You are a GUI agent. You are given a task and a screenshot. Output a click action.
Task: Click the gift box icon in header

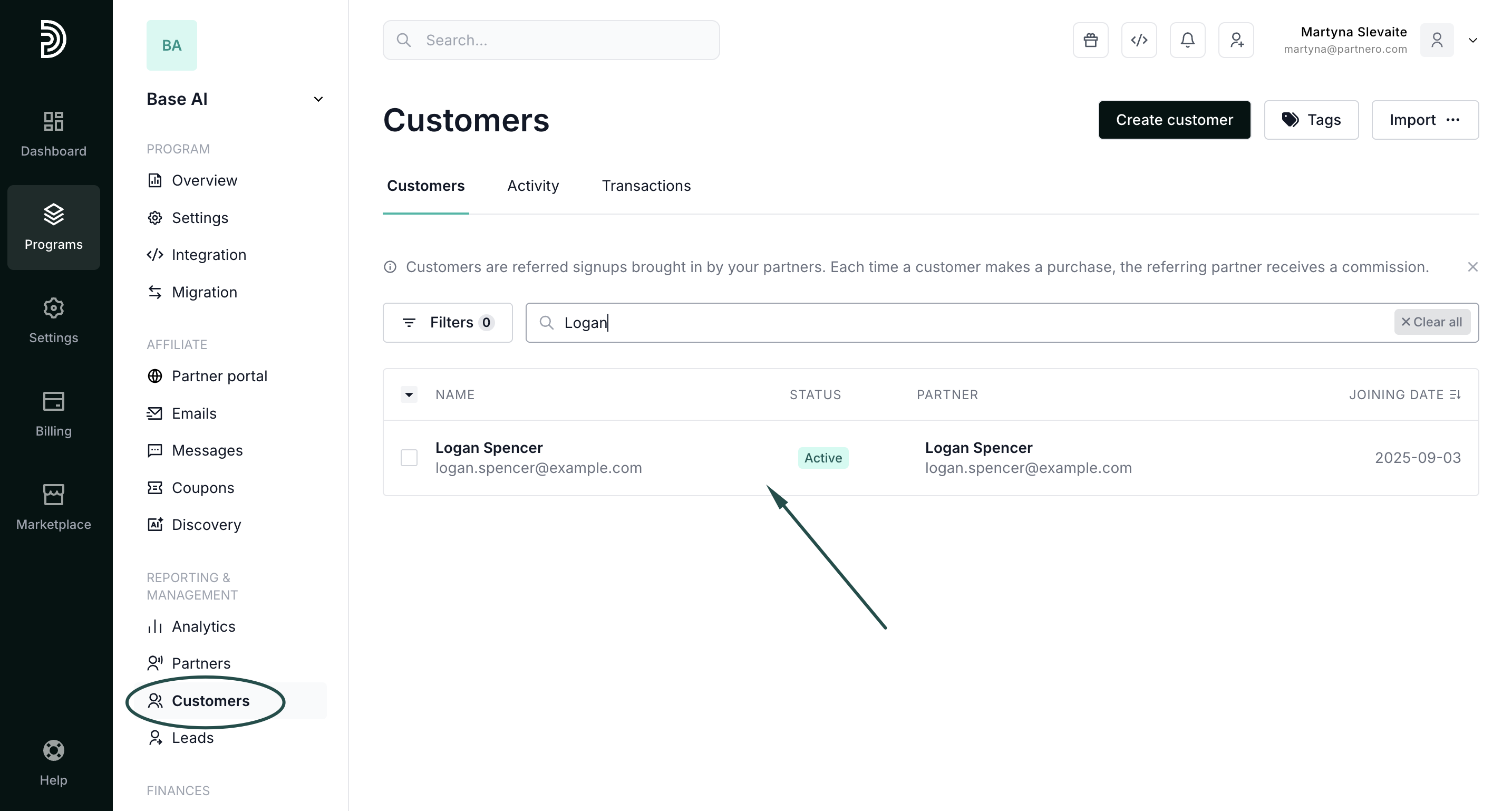(1091, 40)
